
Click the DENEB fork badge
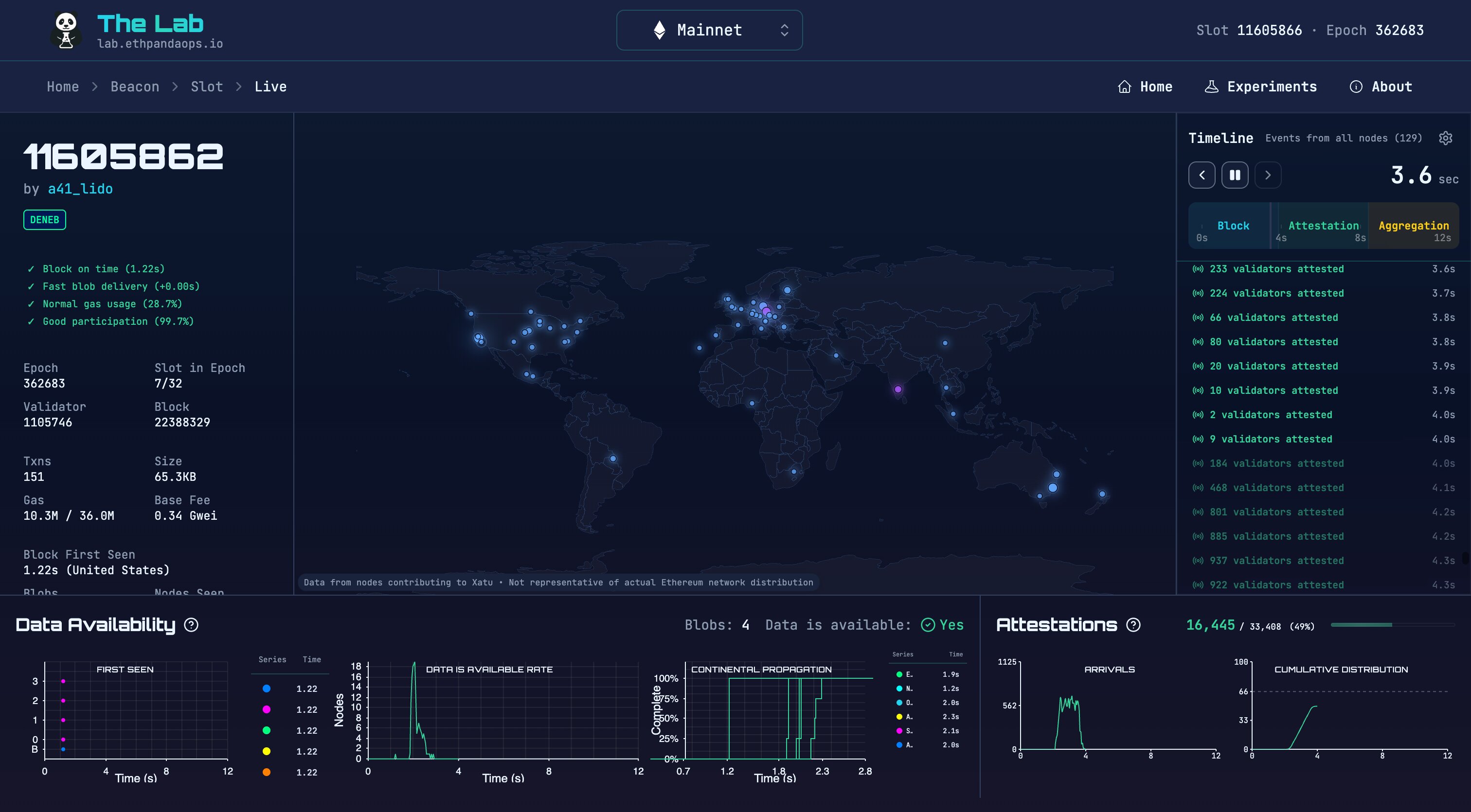[x=45, y=220]
